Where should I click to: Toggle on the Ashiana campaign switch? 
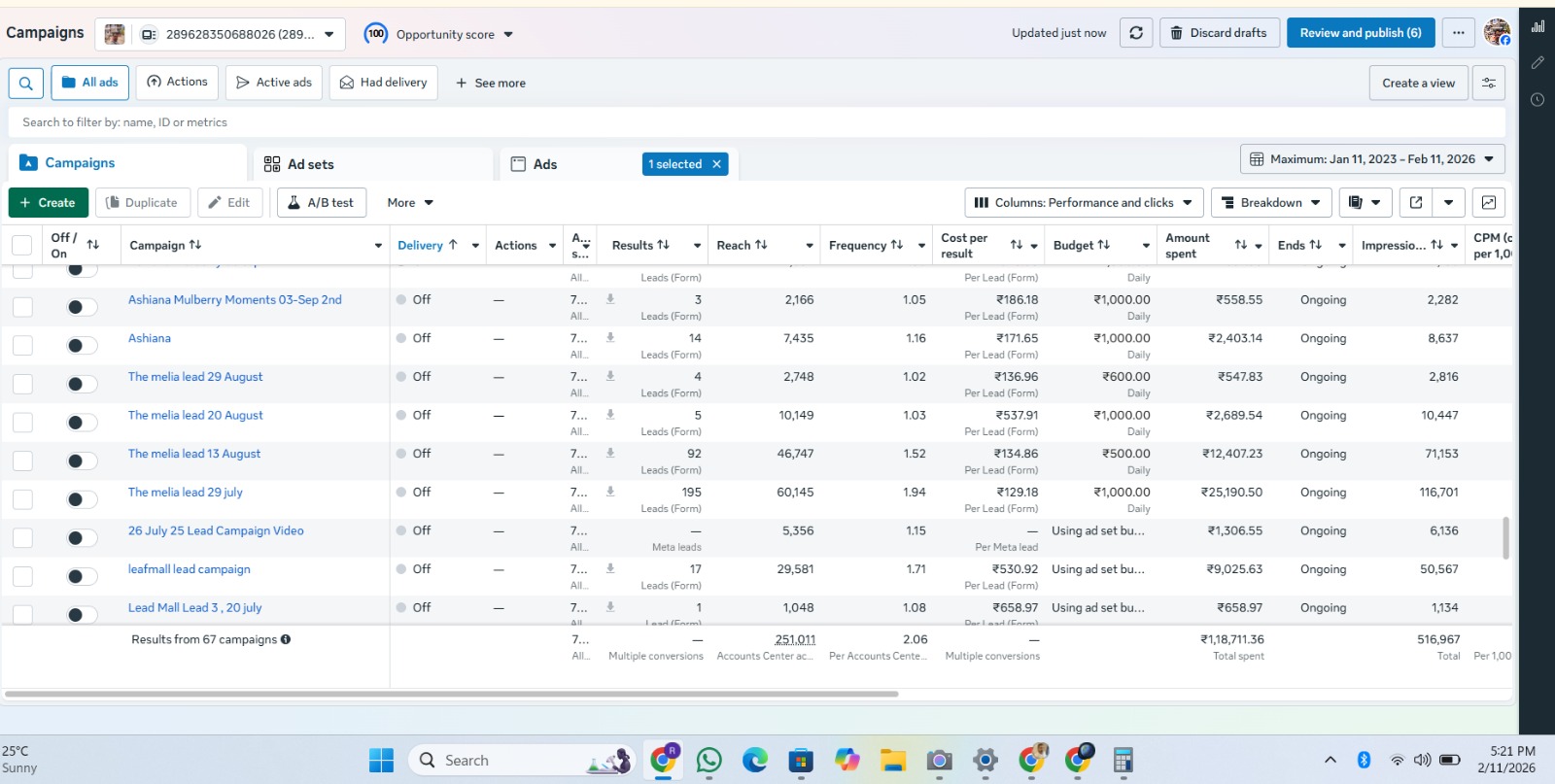tap(82, 345)
